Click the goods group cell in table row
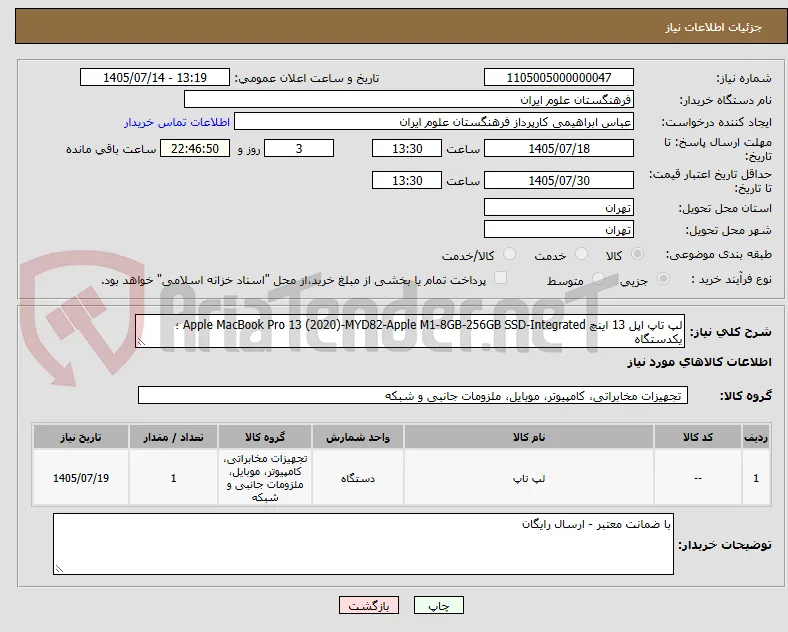 [x=265, y=478]
